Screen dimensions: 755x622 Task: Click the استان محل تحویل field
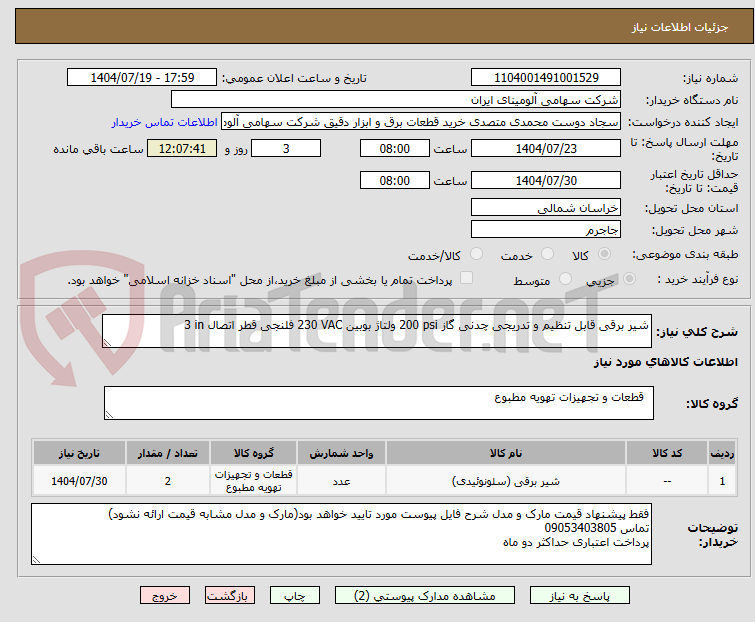pyautogui.click(x=546, y=207)
